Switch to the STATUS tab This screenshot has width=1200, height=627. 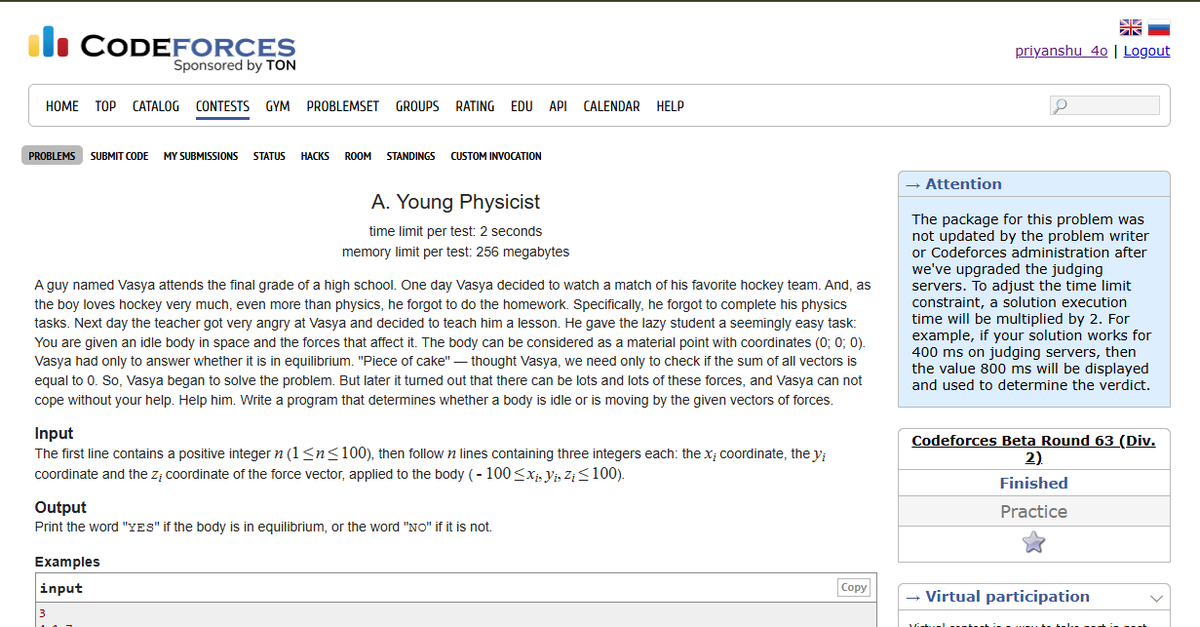[x=269, y=156]
